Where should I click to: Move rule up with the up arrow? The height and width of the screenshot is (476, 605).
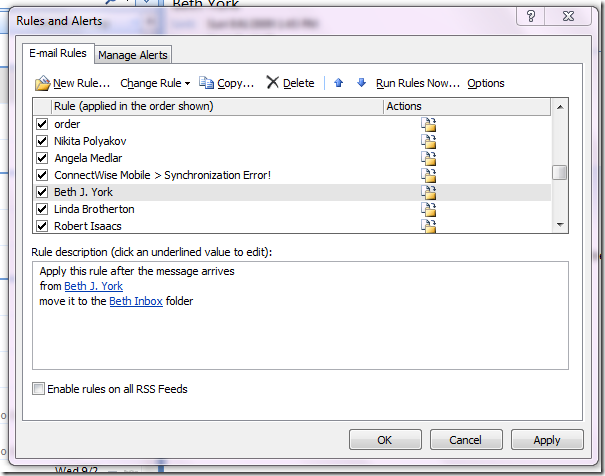pos(338,83)
